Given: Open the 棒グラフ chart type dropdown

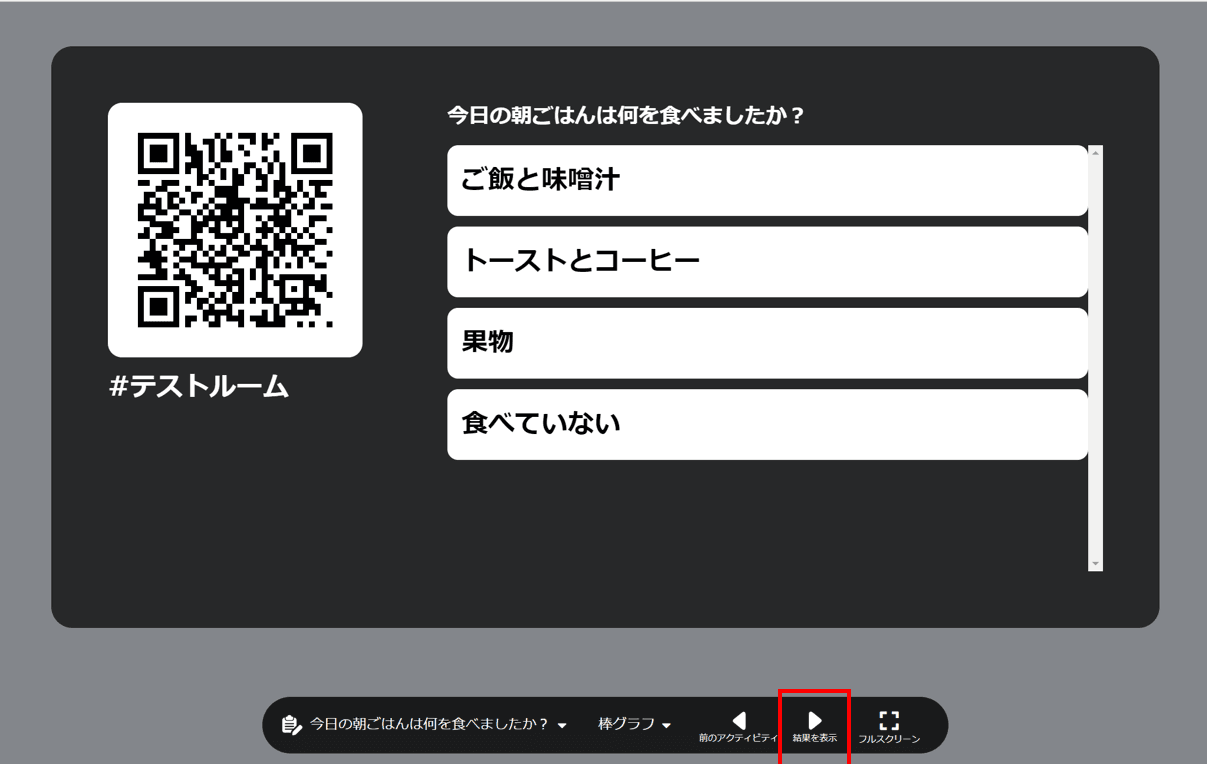Looking at the screenshot, I should [x=634, y=725].
